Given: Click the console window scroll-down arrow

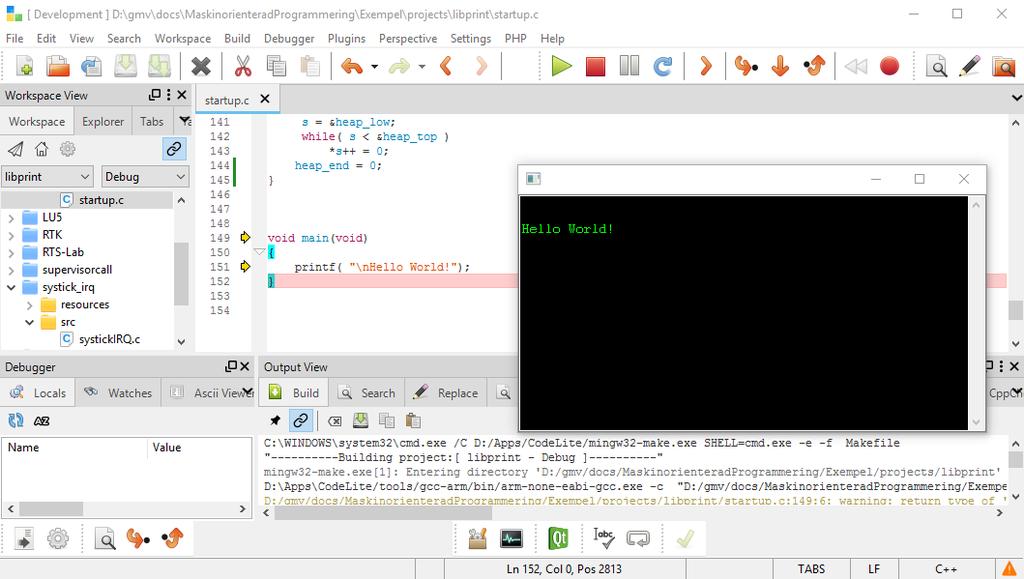Looking at the screenshot, I should point(976,422).
